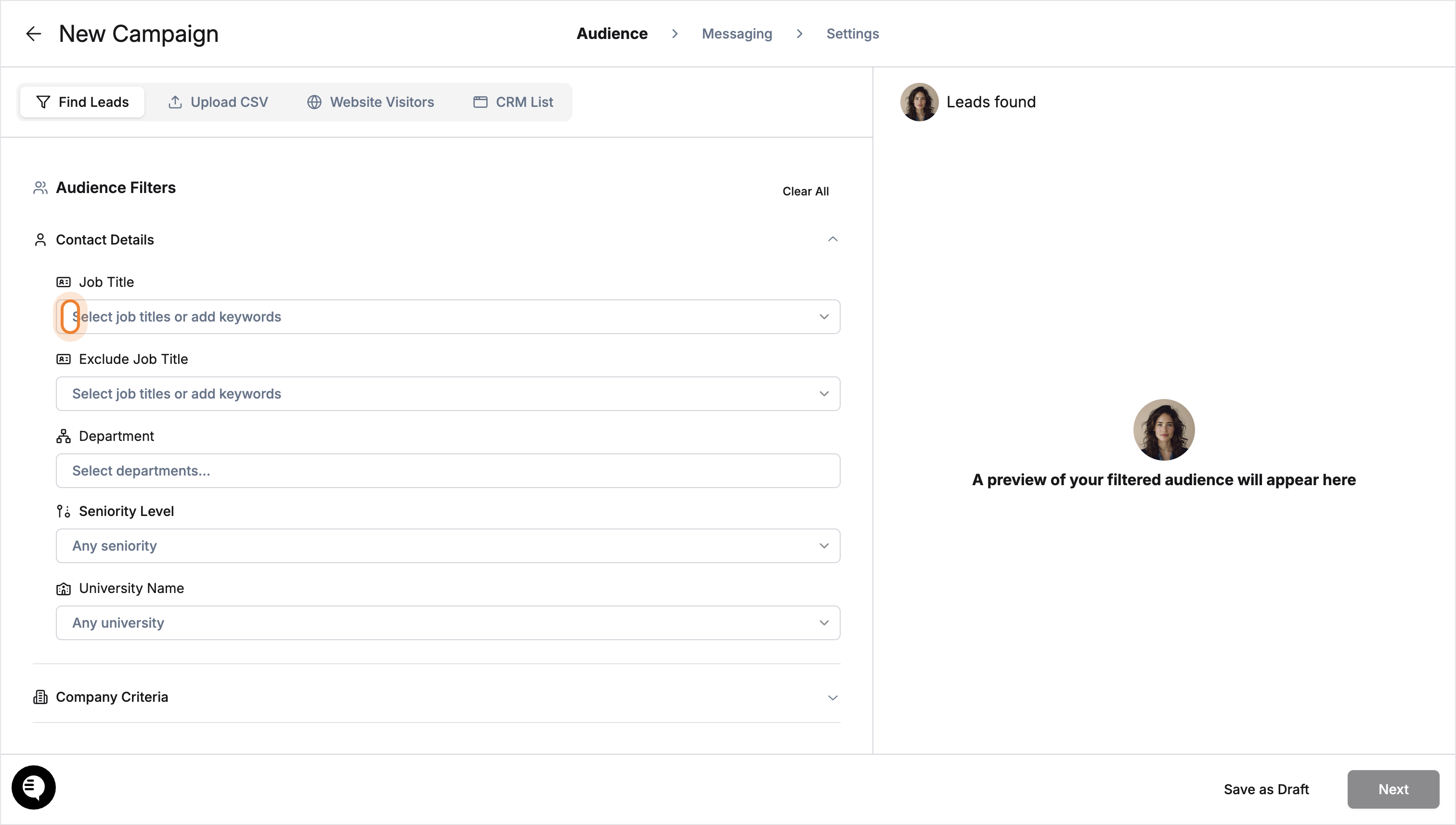Click Clear All filters
The image size is (1456, 825).
[x=806, y=192]
